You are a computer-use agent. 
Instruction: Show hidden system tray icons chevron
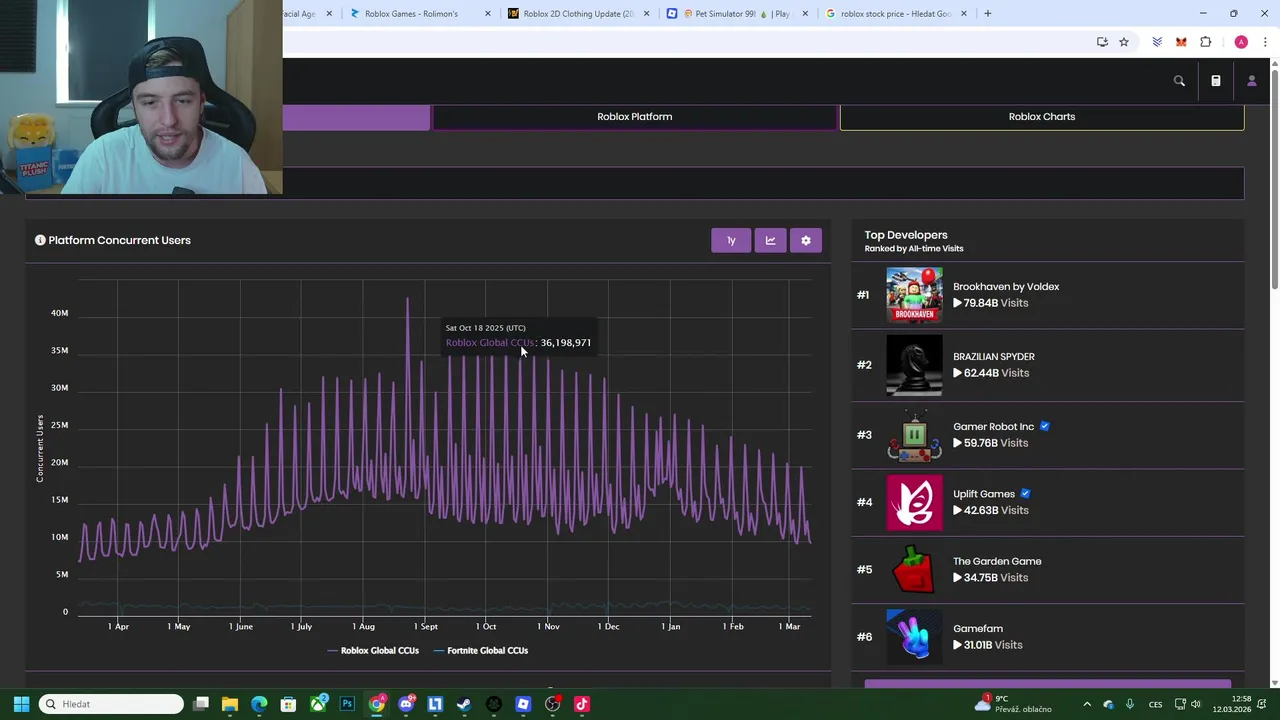[x=1087, y=704]
